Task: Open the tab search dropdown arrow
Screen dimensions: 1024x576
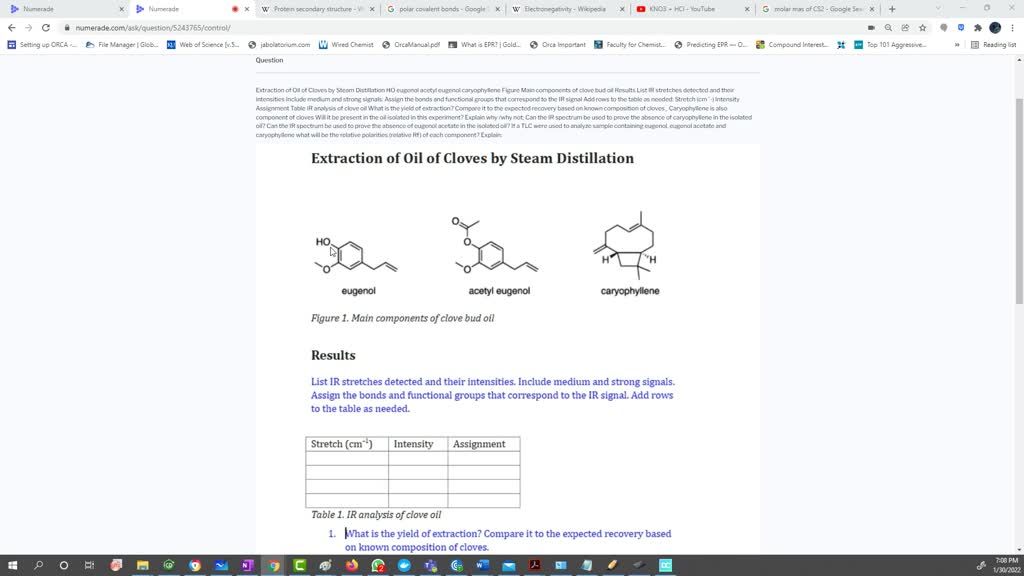Action: (x=938, y=8)
